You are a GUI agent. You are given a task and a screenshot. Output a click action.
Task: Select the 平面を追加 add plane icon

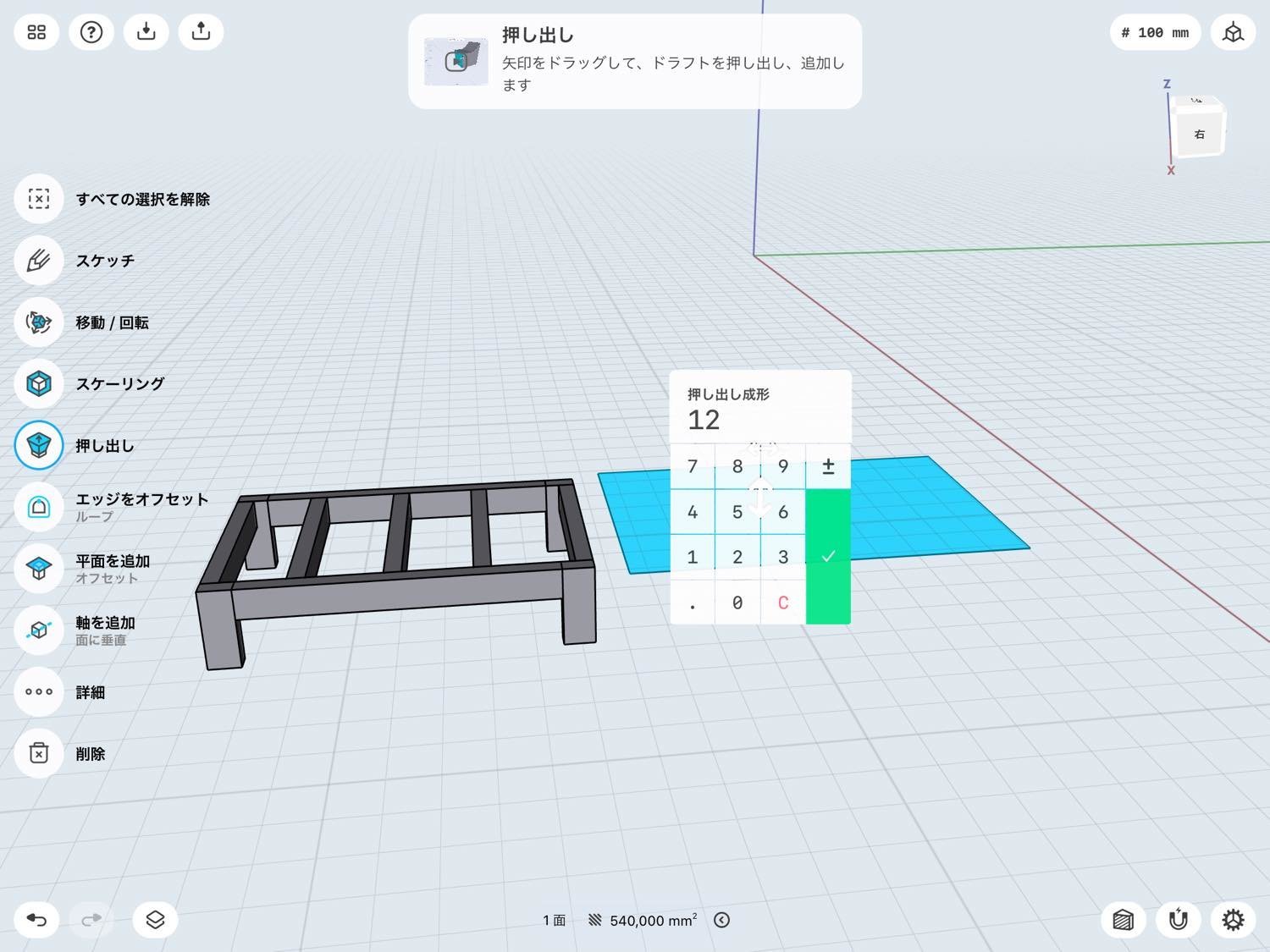(39, 569)
